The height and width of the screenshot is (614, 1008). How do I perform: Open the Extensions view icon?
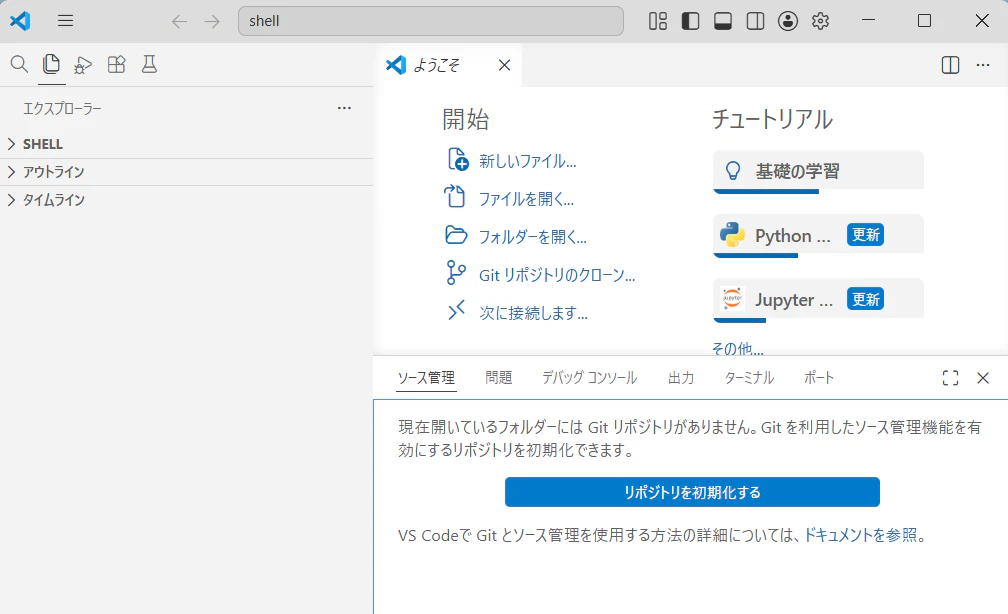point(116,64)
